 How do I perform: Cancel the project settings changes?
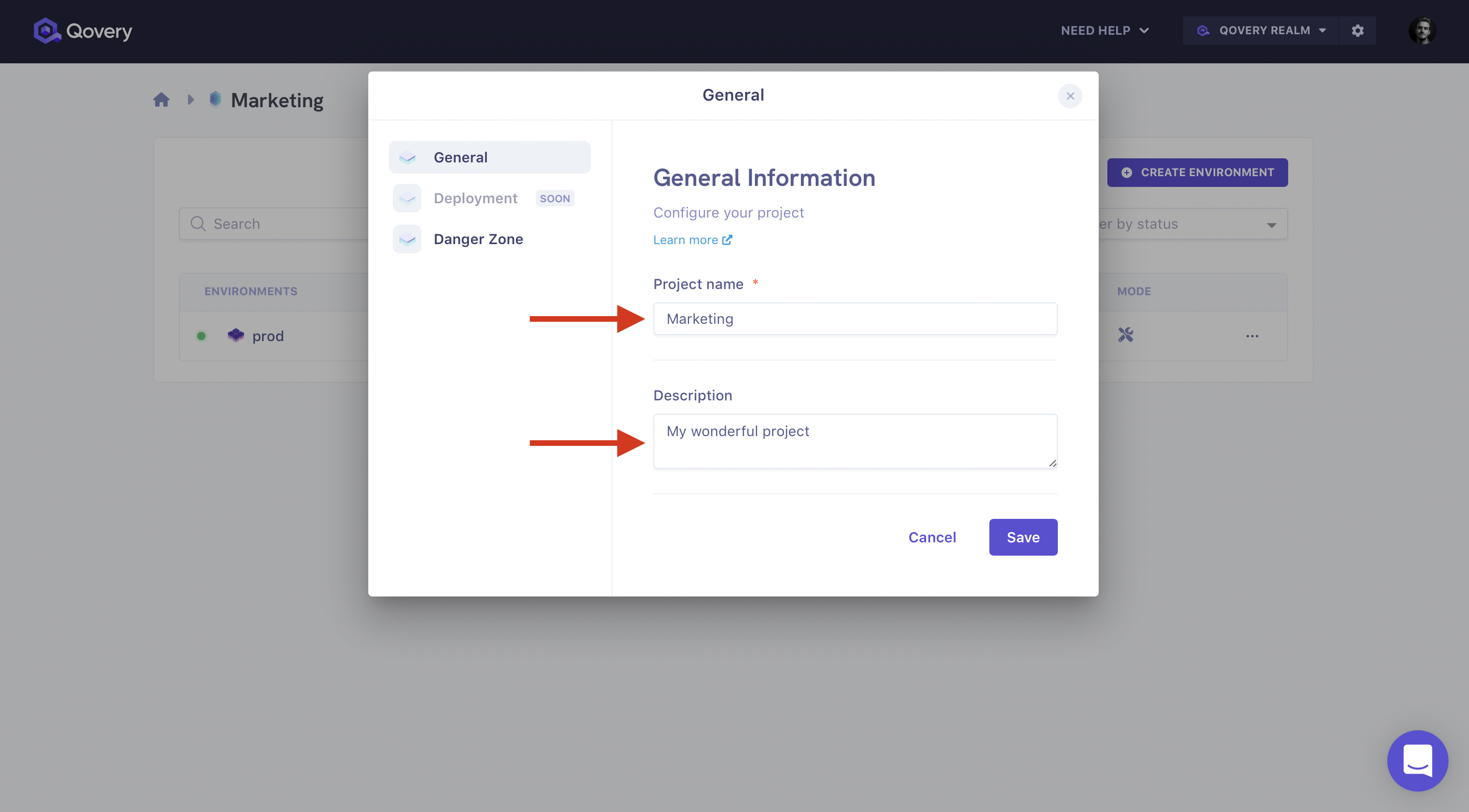[x=932, y=537]
